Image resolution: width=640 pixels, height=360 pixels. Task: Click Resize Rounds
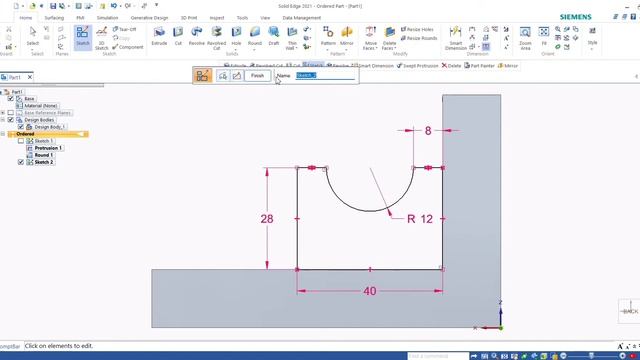tap(419, 38)
